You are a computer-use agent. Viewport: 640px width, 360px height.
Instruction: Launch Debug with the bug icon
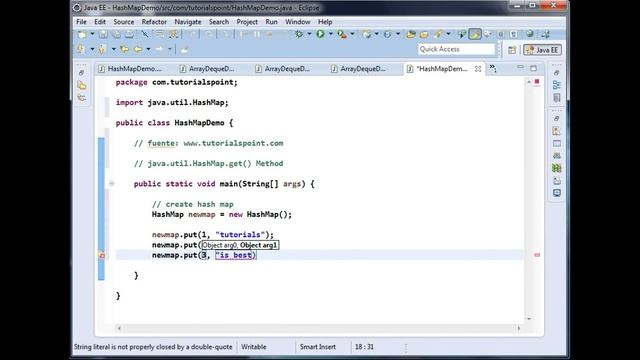pyautogui.click(x=299, y=34)
